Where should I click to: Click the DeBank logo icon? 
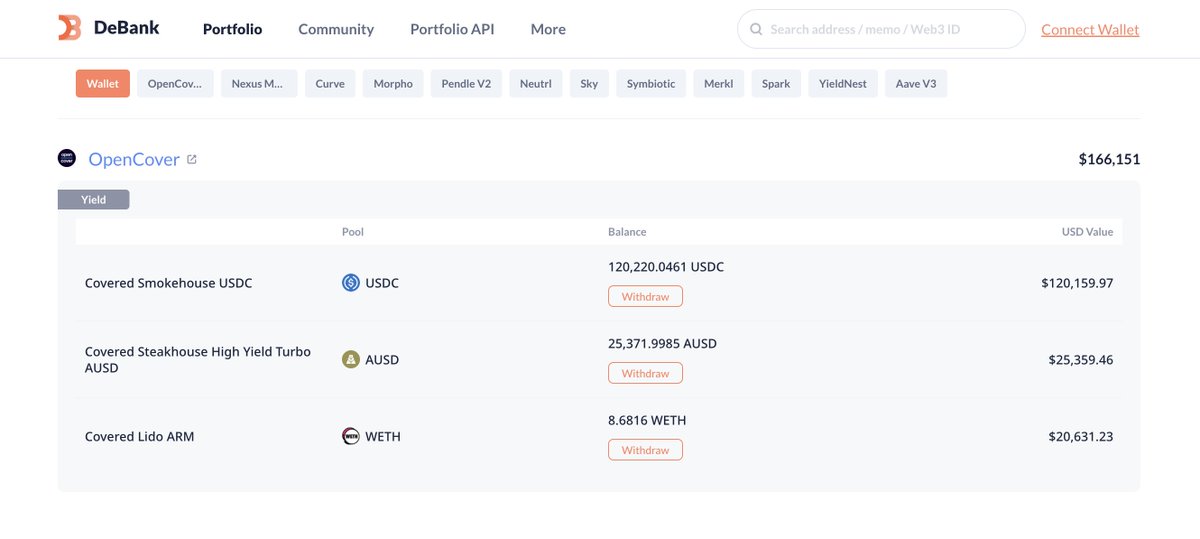(69, 29)
